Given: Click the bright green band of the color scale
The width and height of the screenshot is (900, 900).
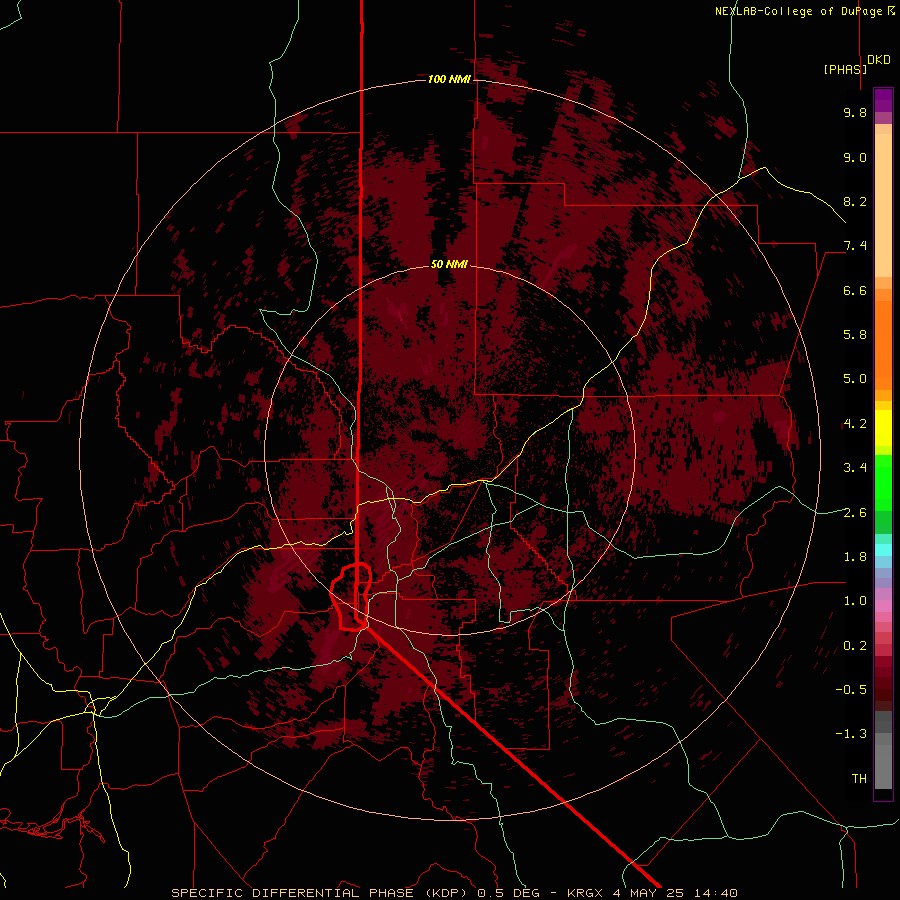Looking at the screenshot, I should click(883, 483).
